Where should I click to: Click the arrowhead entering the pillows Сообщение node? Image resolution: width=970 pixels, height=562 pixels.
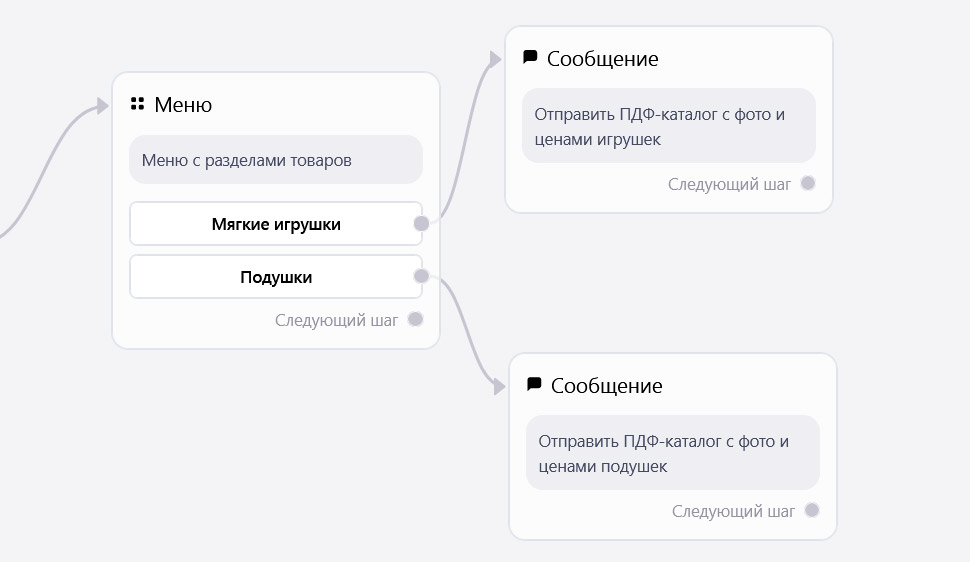click(499, 387)
